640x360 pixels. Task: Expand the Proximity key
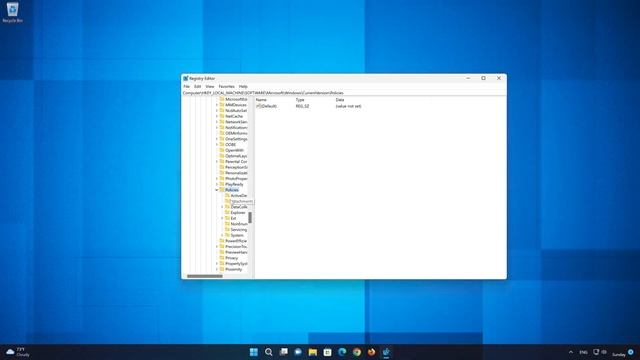[x=217, y=269]
